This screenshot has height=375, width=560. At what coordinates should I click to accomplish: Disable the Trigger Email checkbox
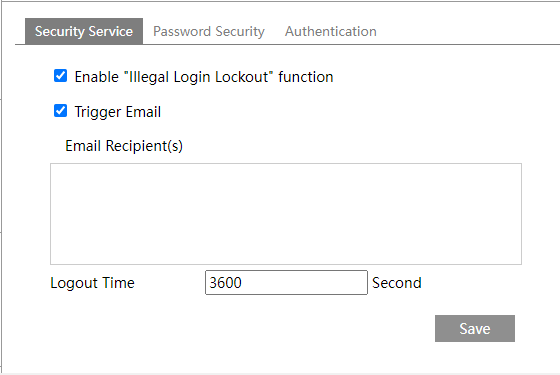pyautogui.click(x=60, y=111)
